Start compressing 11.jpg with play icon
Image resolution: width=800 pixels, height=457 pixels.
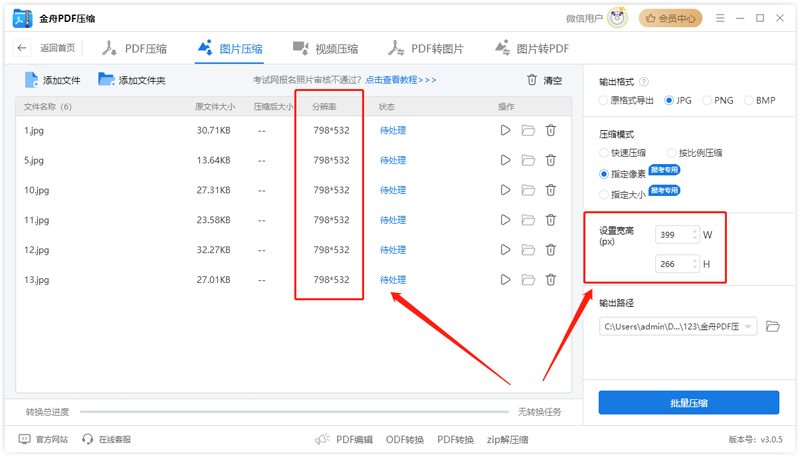505,220
